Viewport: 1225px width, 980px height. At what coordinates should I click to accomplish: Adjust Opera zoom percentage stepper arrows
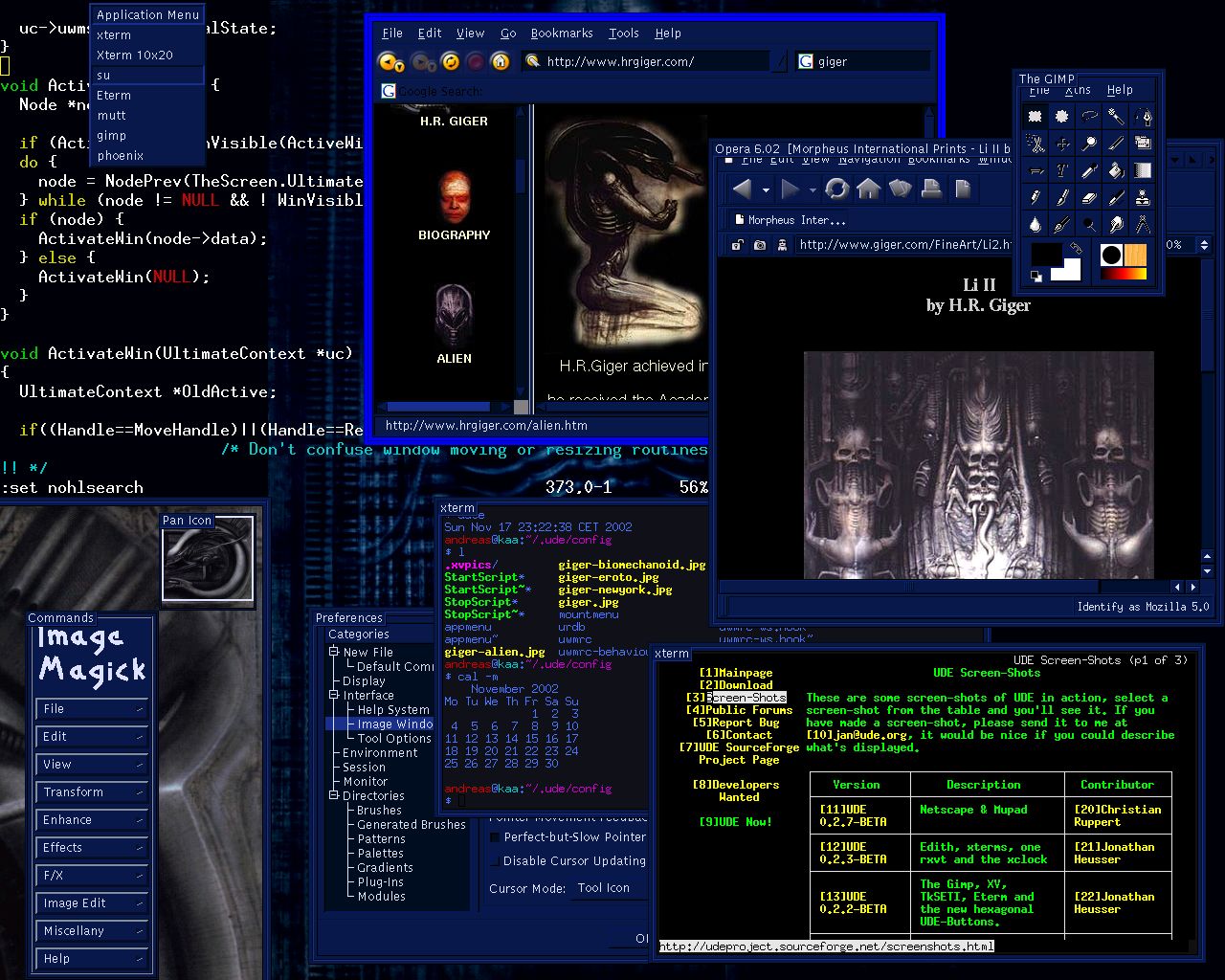point(1204,244)
